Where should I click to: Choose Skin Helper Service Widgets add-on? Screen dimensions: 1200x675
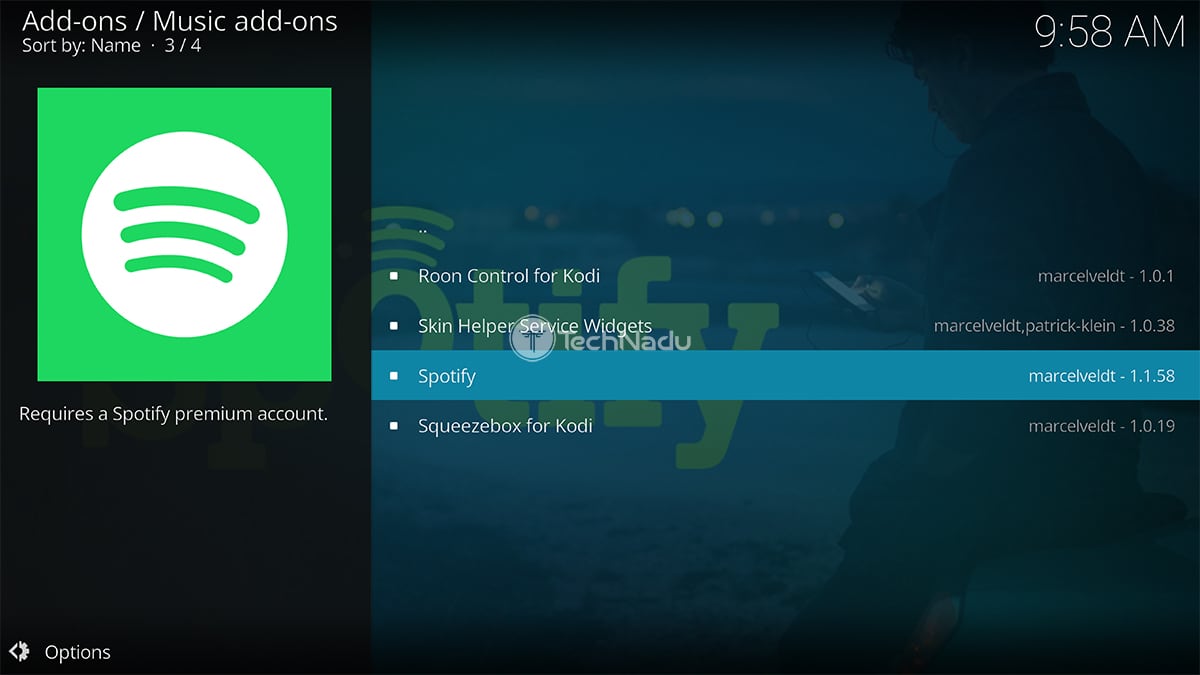point(785,326)
